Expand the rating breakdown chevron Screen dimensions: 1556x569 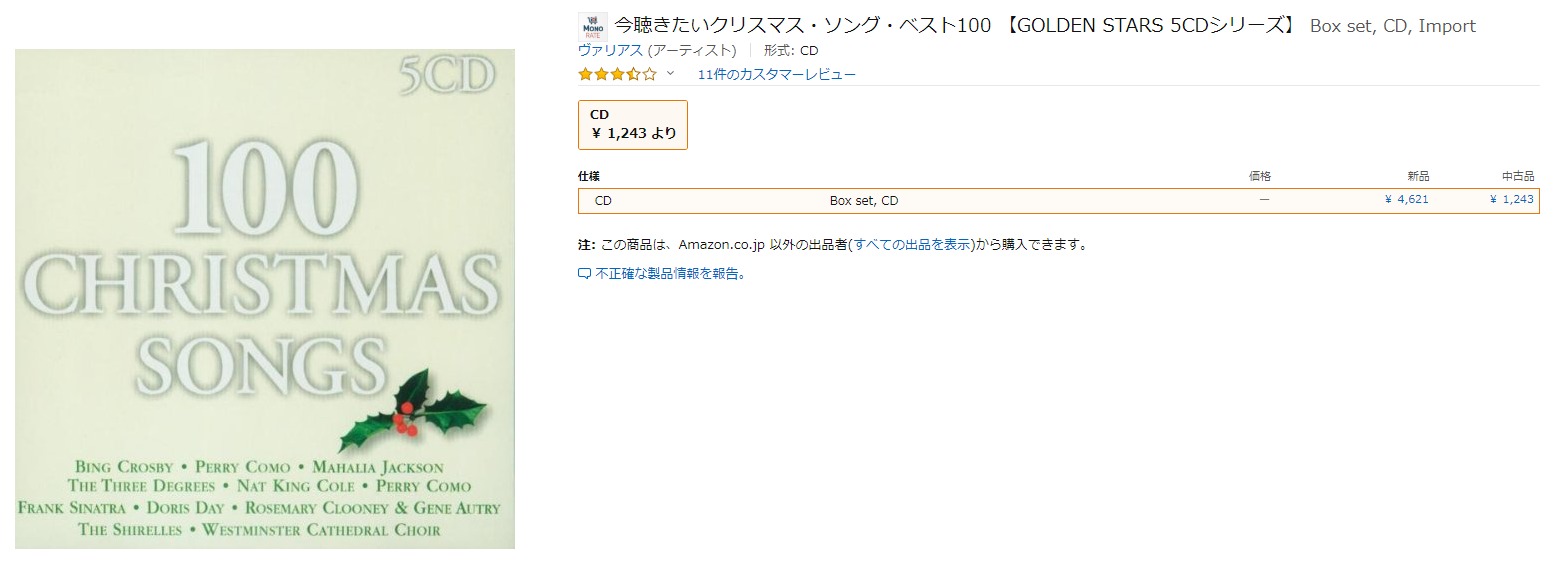670,74
